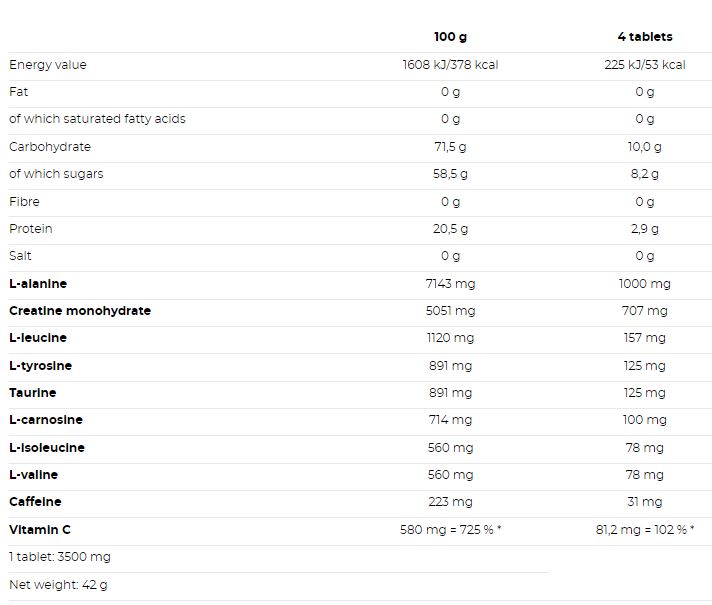
Task: Click the '707 mg' creatine value
Action: 644,311
